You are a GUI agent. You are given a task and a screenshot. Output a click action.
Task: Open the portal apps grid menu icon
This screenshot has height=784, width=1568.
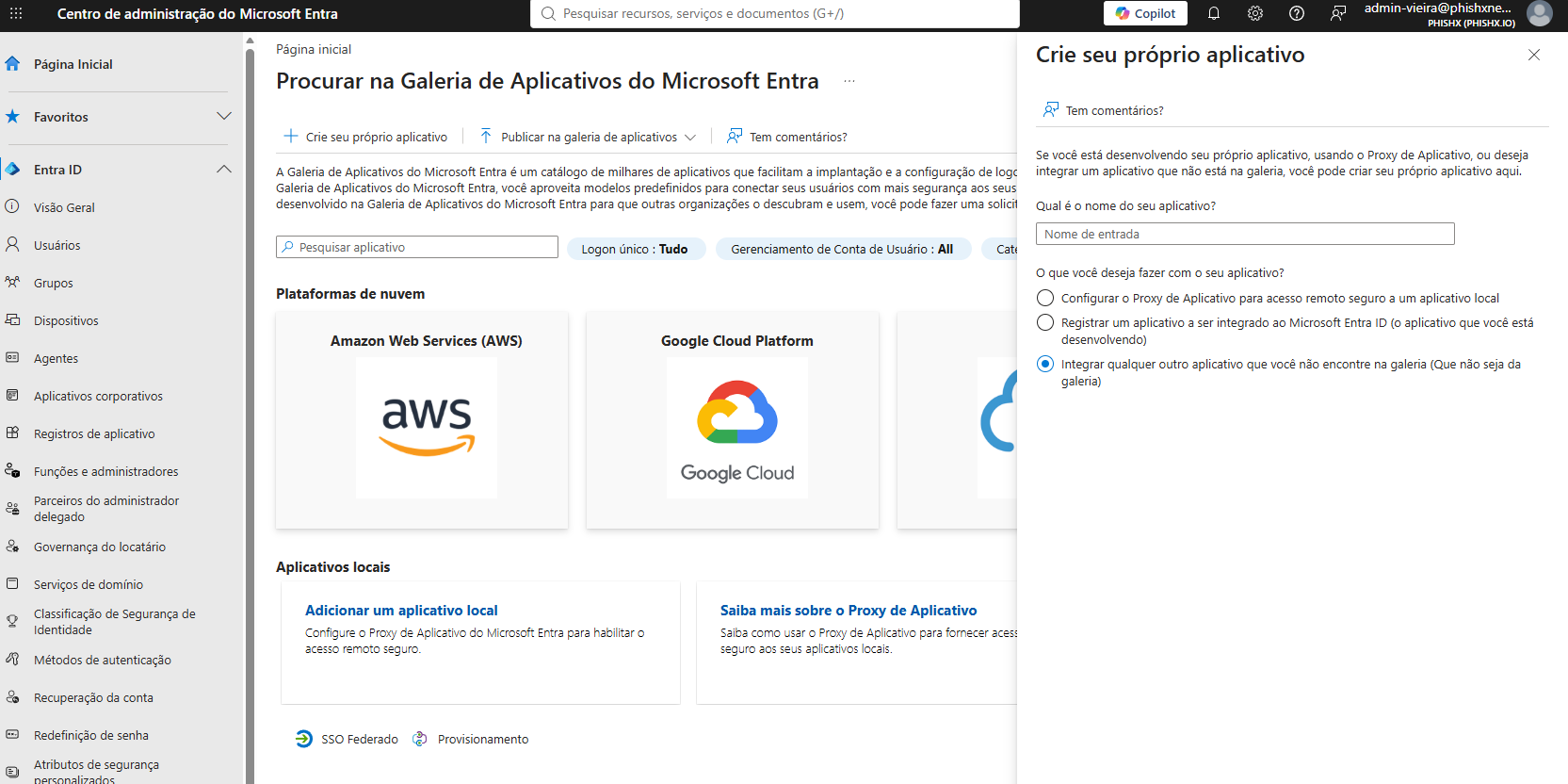point(16,14)
